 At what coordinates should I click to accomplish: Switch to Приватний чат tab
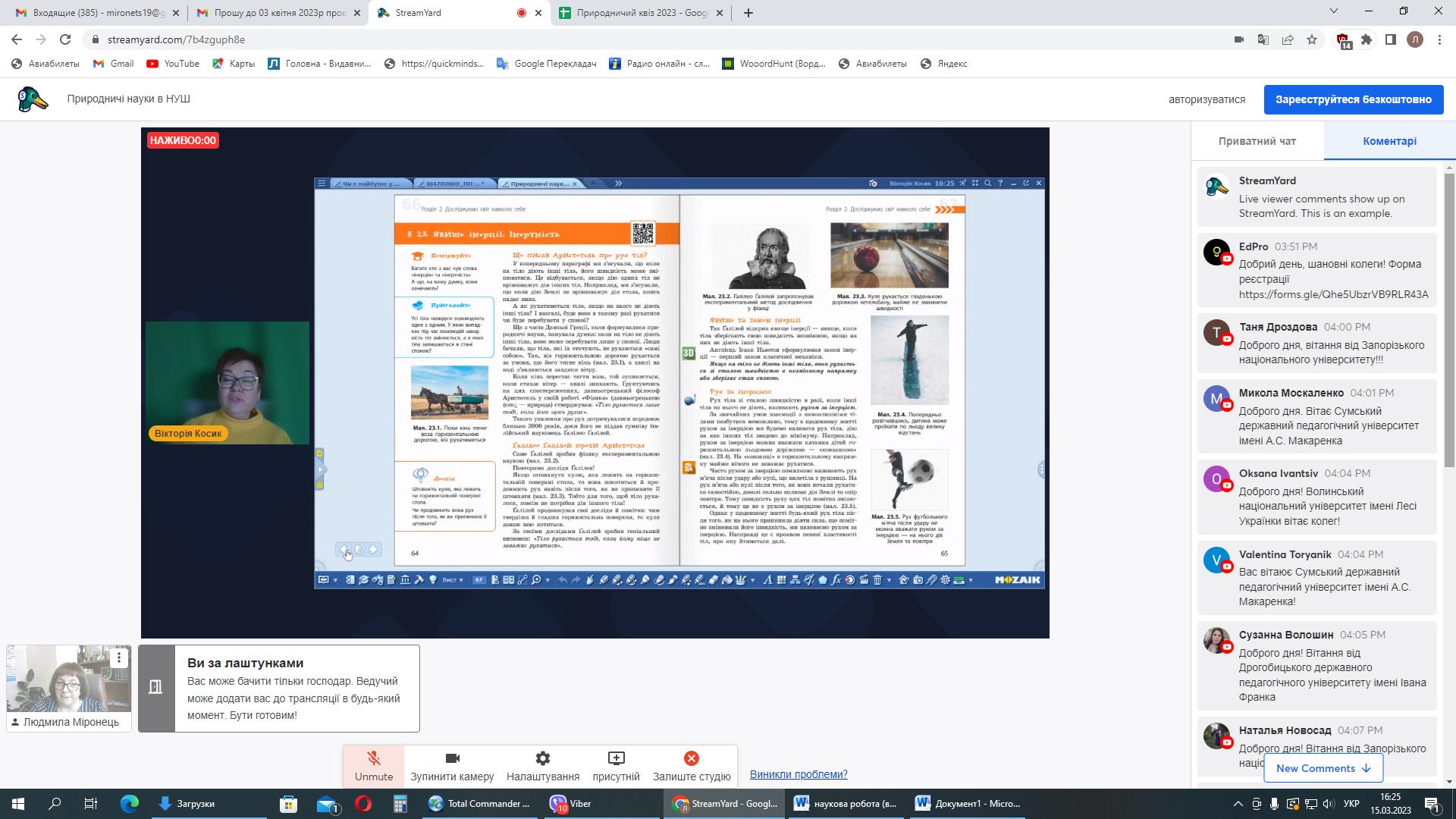pyautogui.click(x=1257, y=141)
